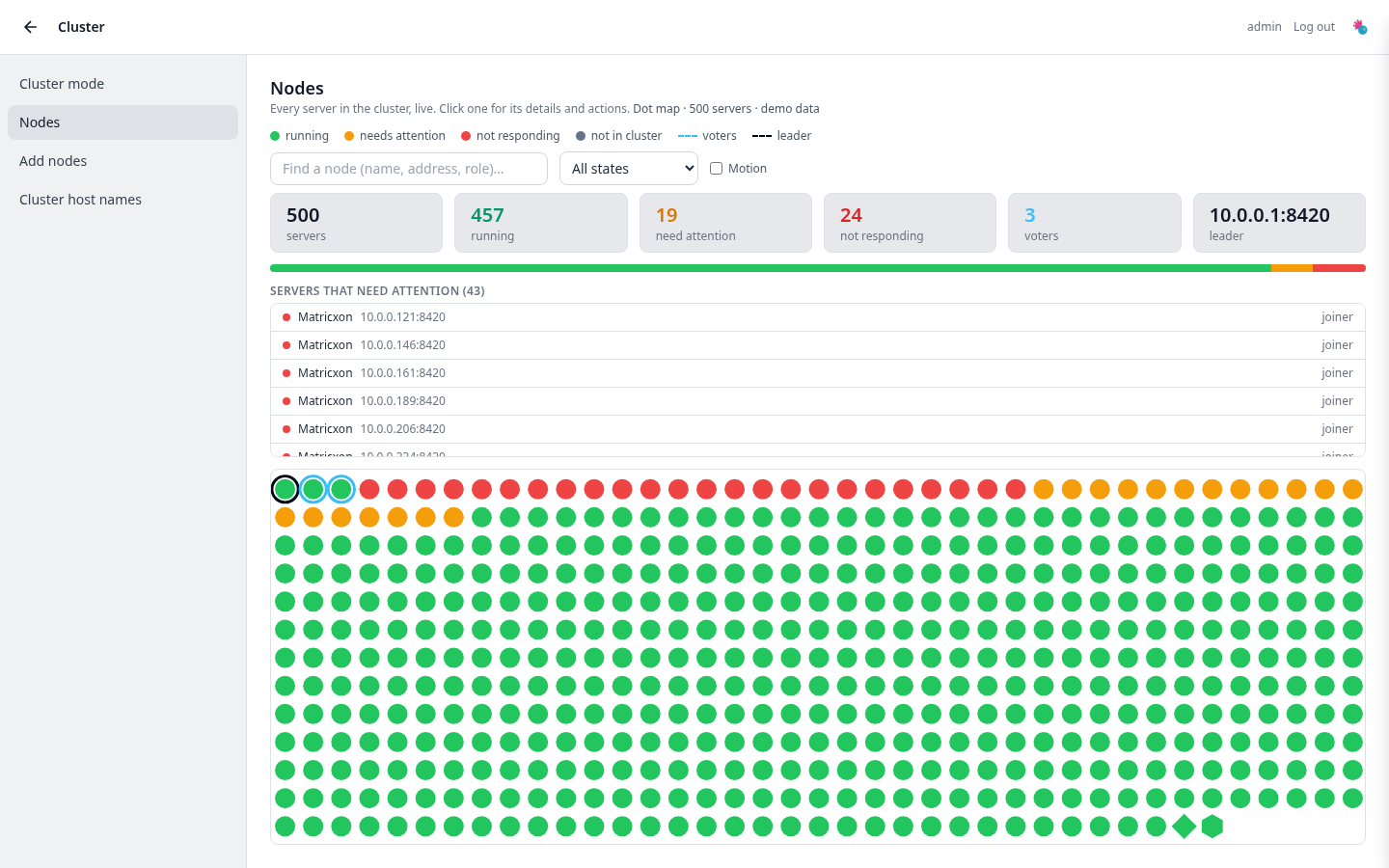The width and height of the screenshot is (1389, 868).
Task: Open Cluster host names page
Action: [x=123, y=200]
